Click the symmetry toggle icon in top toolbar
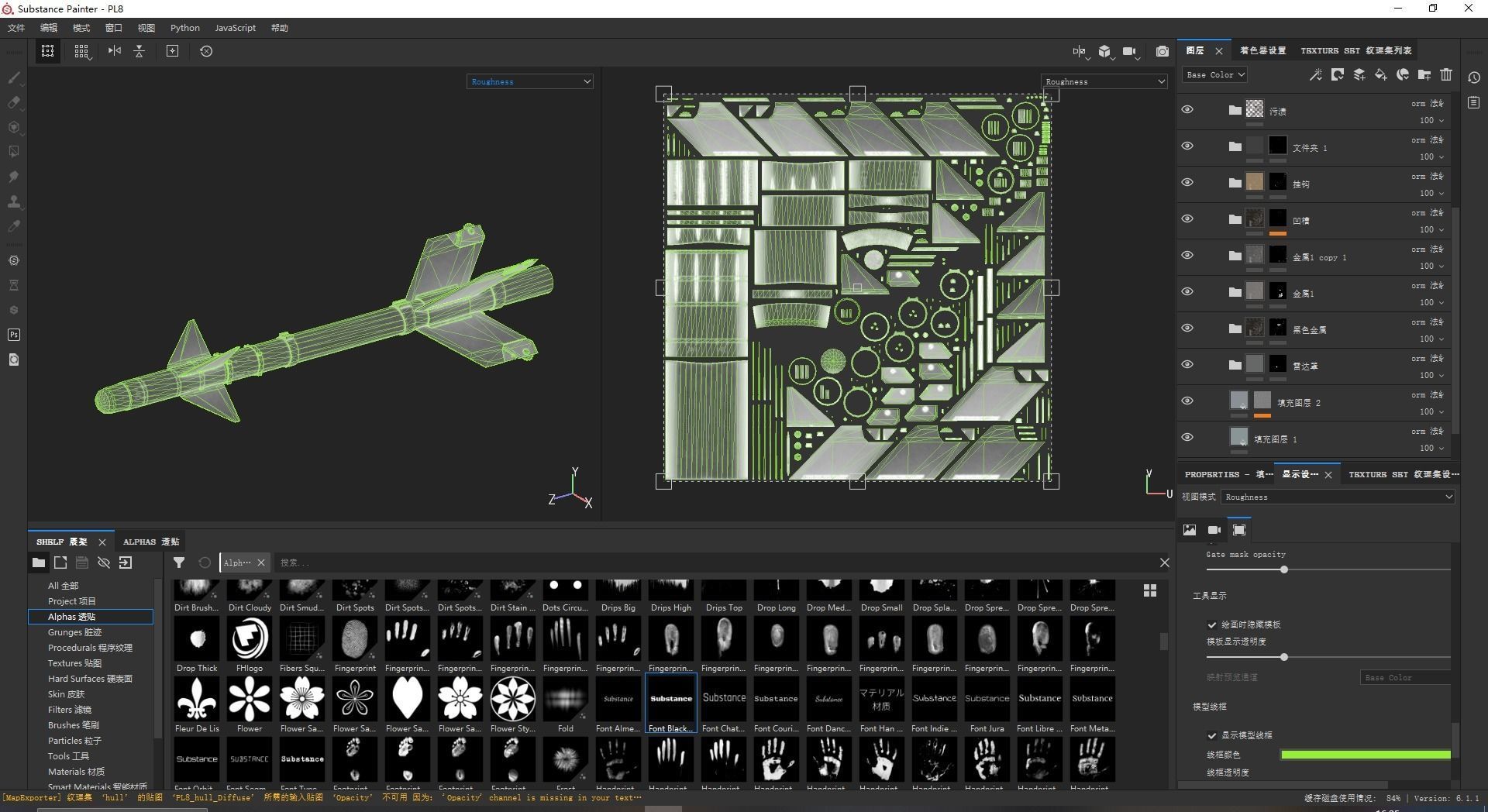This screenshot has height=812, width=1488. (115, 51)
